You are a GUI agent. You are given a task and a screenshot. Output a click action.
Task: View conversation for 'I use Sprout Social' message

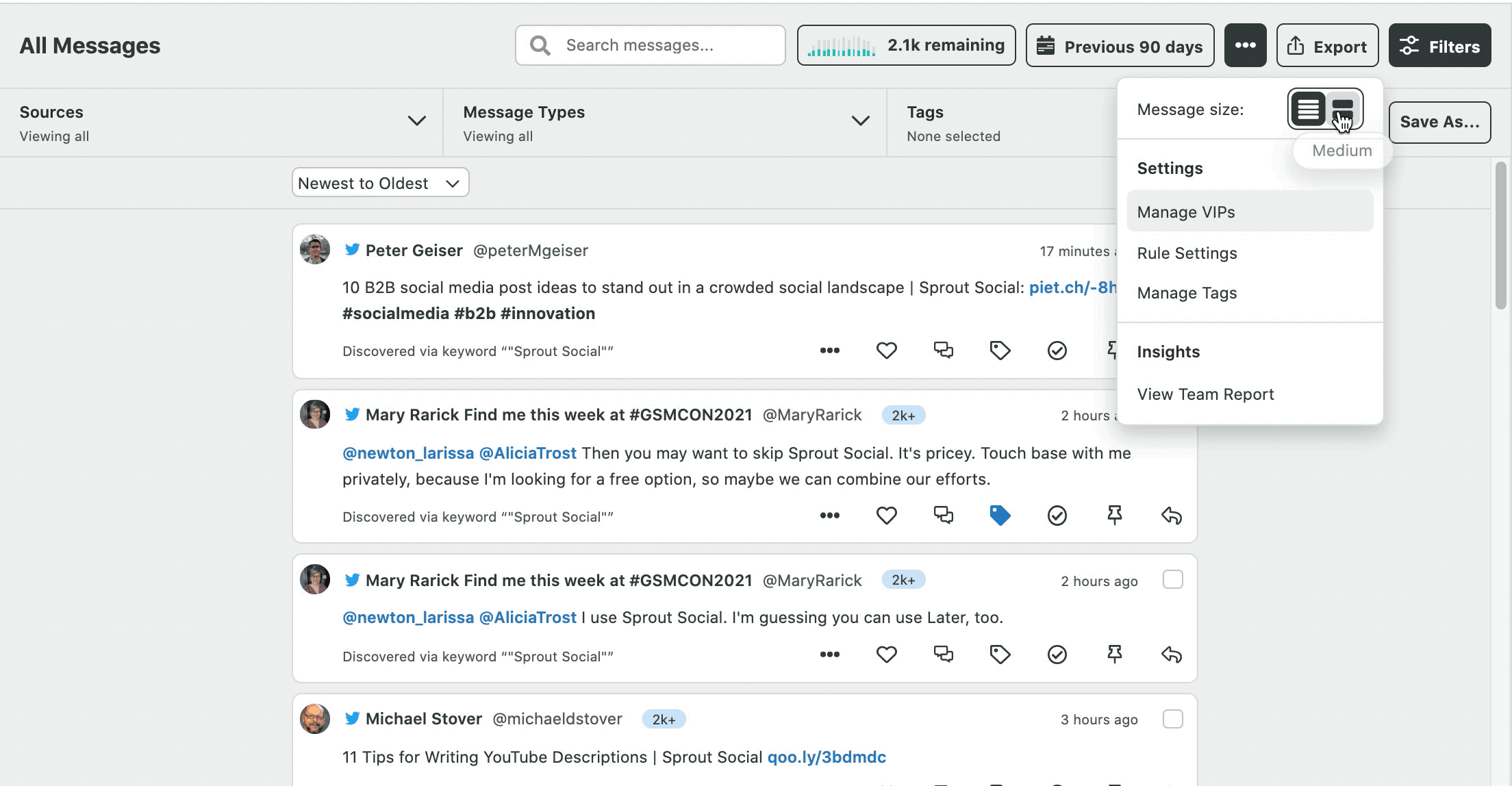[x=944, y=655]
